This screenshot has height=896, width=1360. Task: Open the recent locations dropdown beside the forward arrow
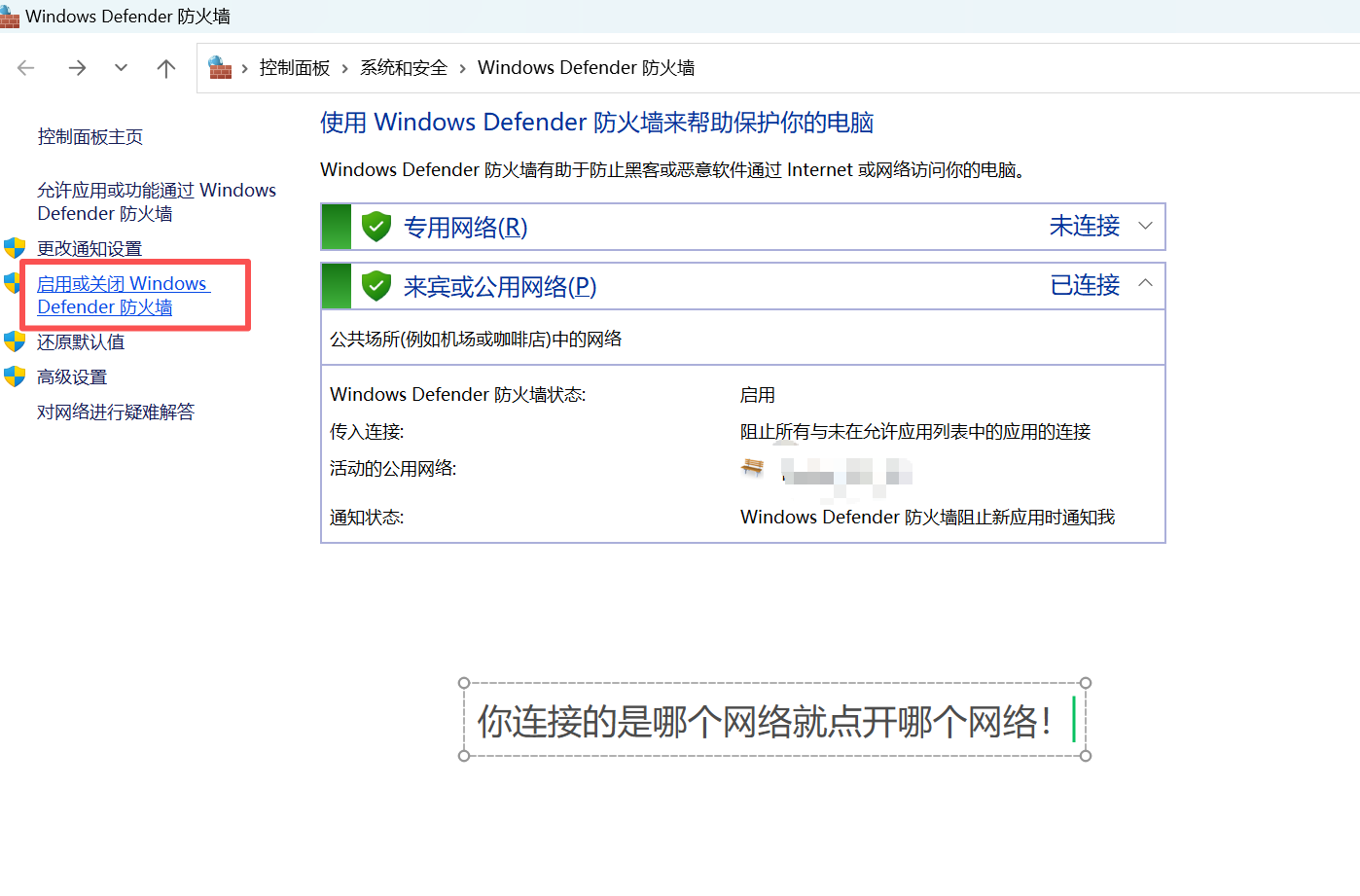pyautogui.click(x=119, y=67)
